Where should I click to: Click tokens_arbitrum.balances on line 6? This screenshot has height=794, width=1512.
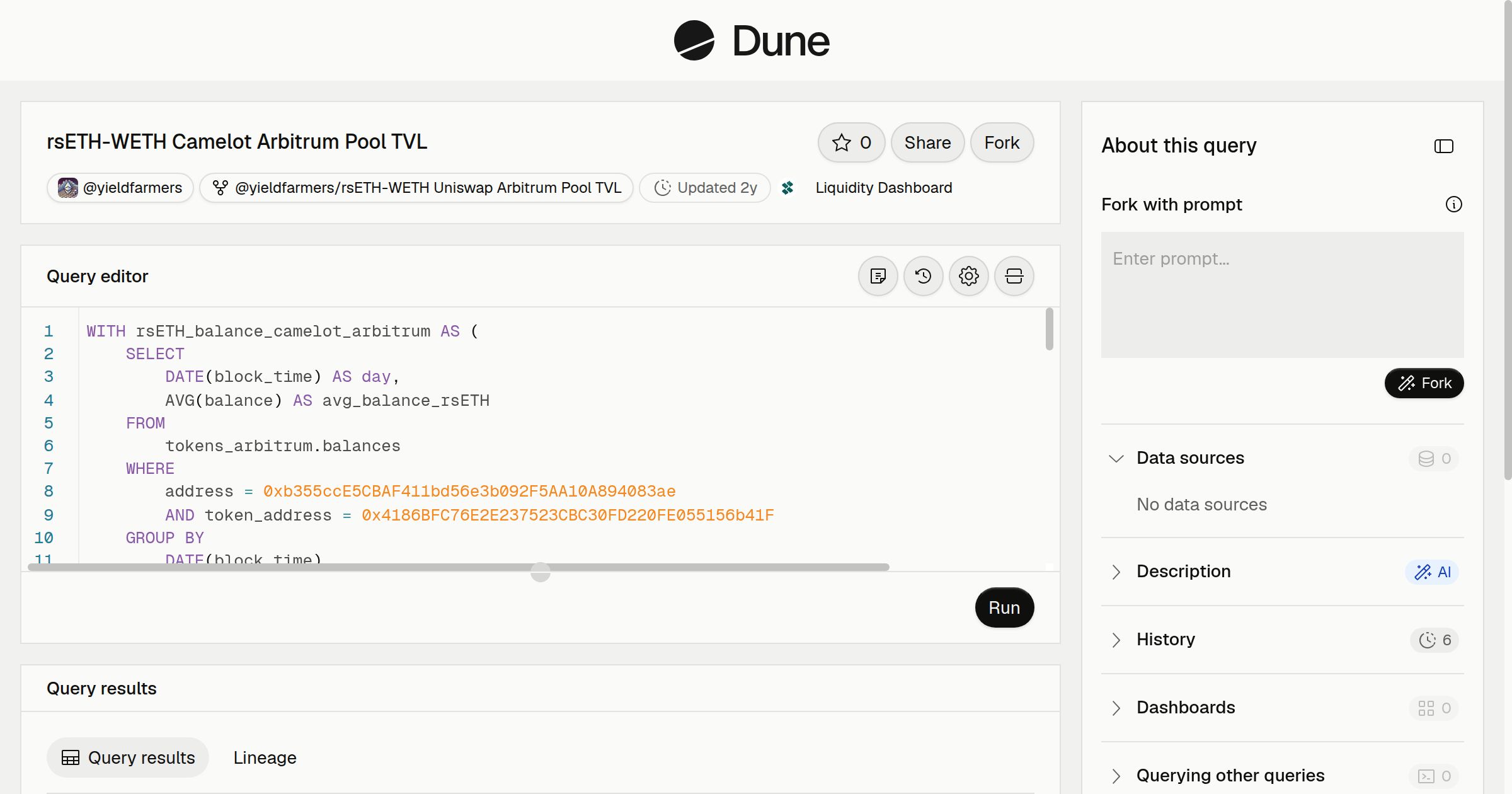click(x=282, y=446)
